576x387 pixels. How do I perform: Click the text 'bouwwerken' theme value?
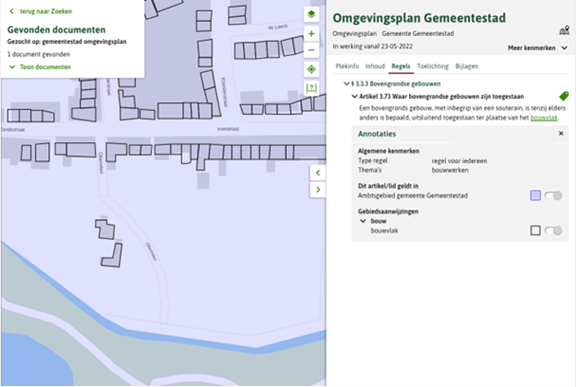click(x=450, y=170)
